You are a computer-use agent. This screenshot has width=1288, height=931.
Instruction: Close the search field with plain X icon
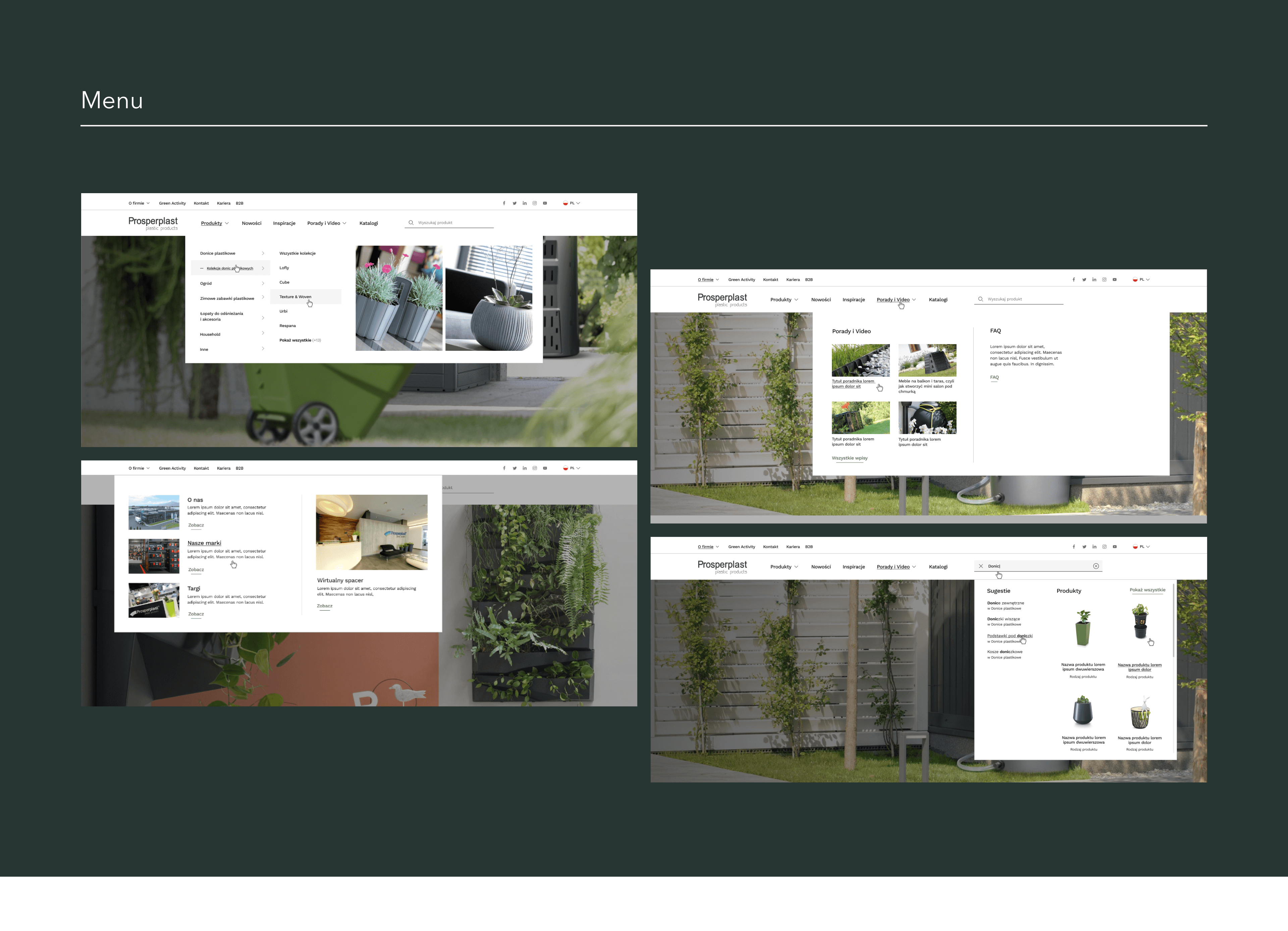tap(981, 566)
